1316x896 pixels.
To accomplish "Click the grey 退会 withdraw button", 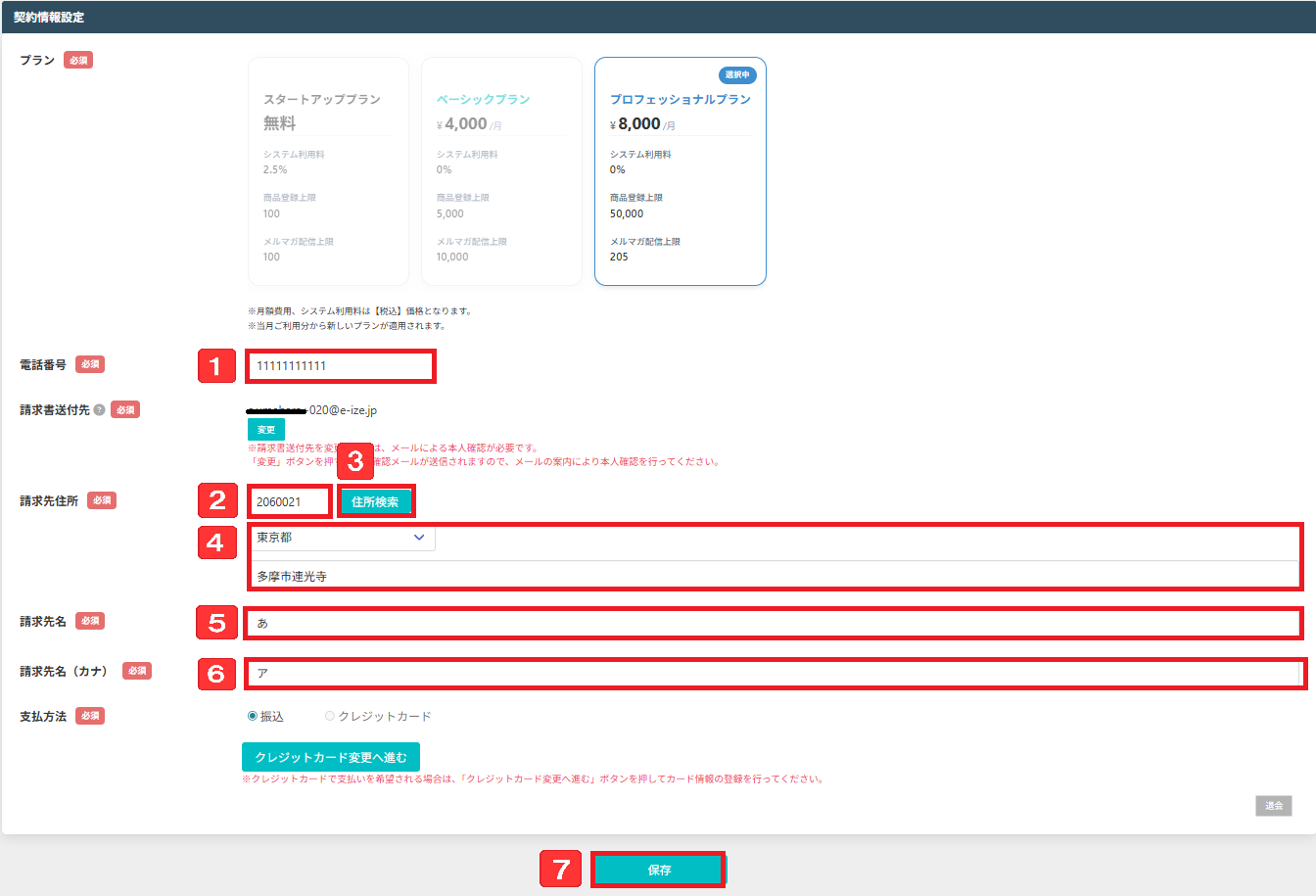I will [x=1273, y=806].
